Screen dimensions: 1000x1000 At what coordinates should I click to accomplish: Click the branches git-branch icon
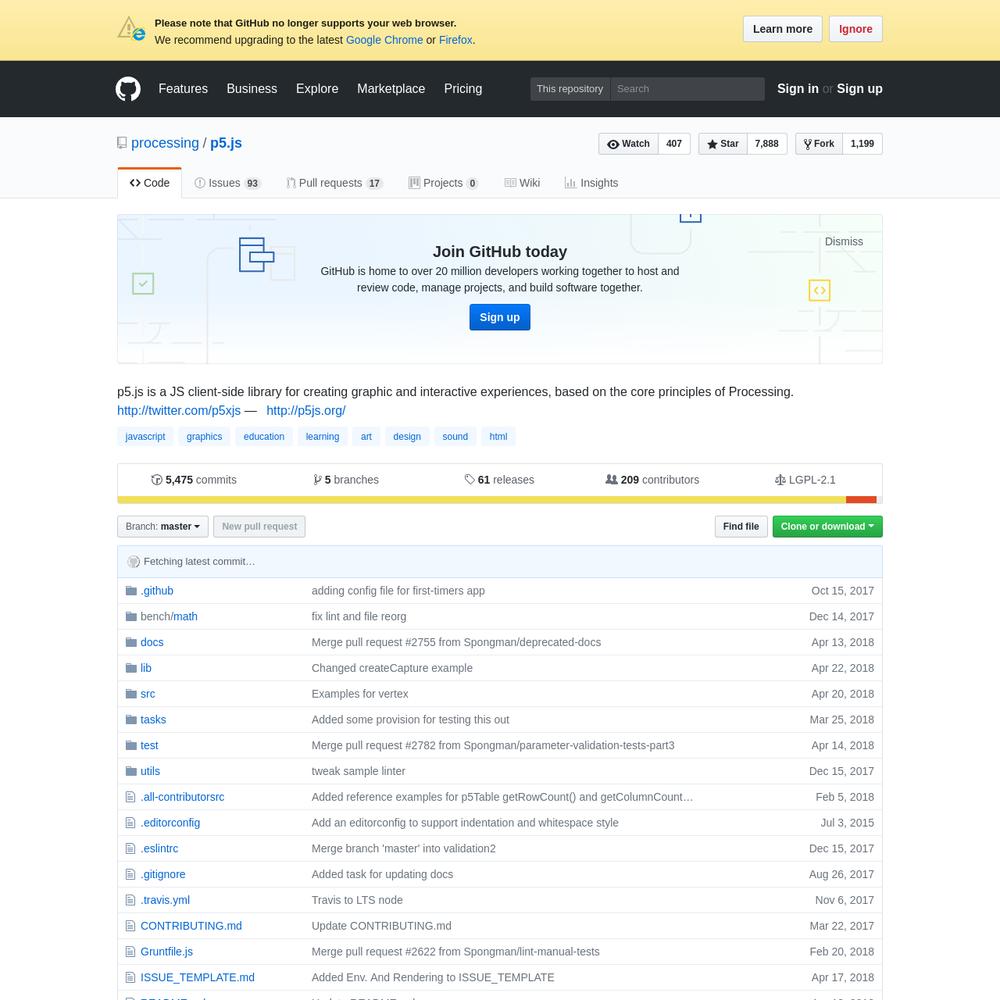(x=317, y=480)
